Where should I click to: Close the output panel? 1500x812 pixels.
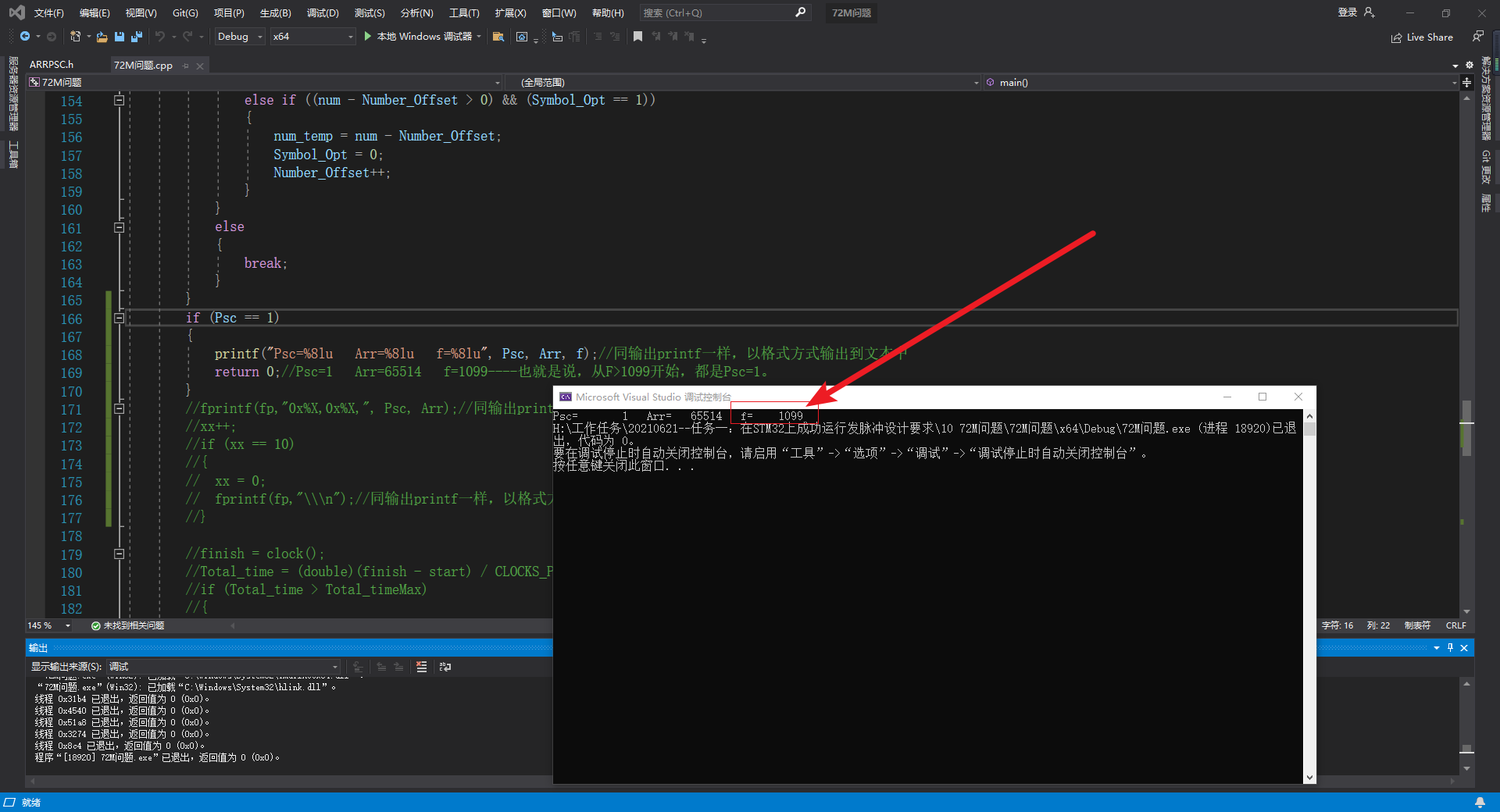point(1464,648)
